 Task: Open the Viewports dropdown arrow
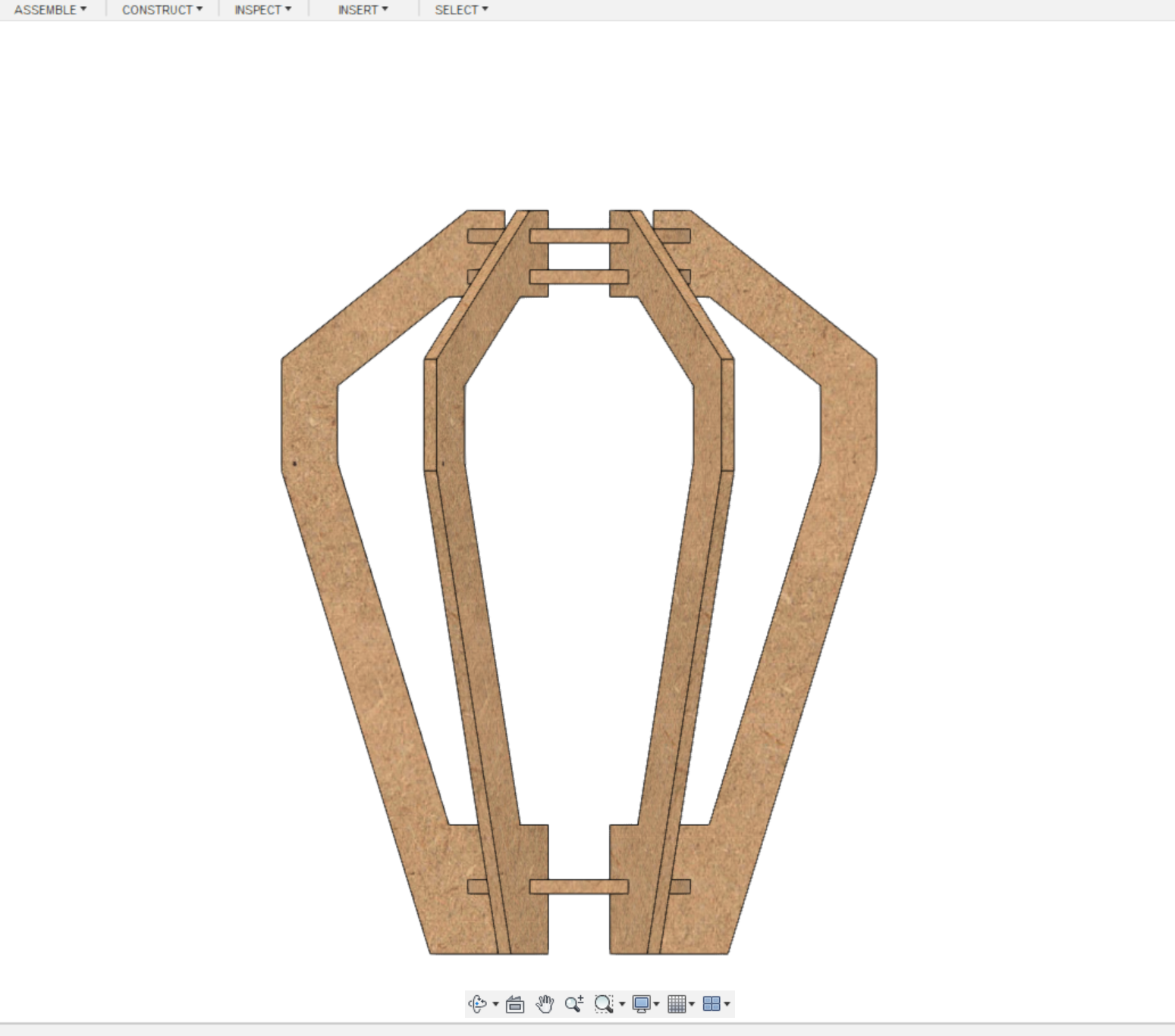(x=727, y=1003)
